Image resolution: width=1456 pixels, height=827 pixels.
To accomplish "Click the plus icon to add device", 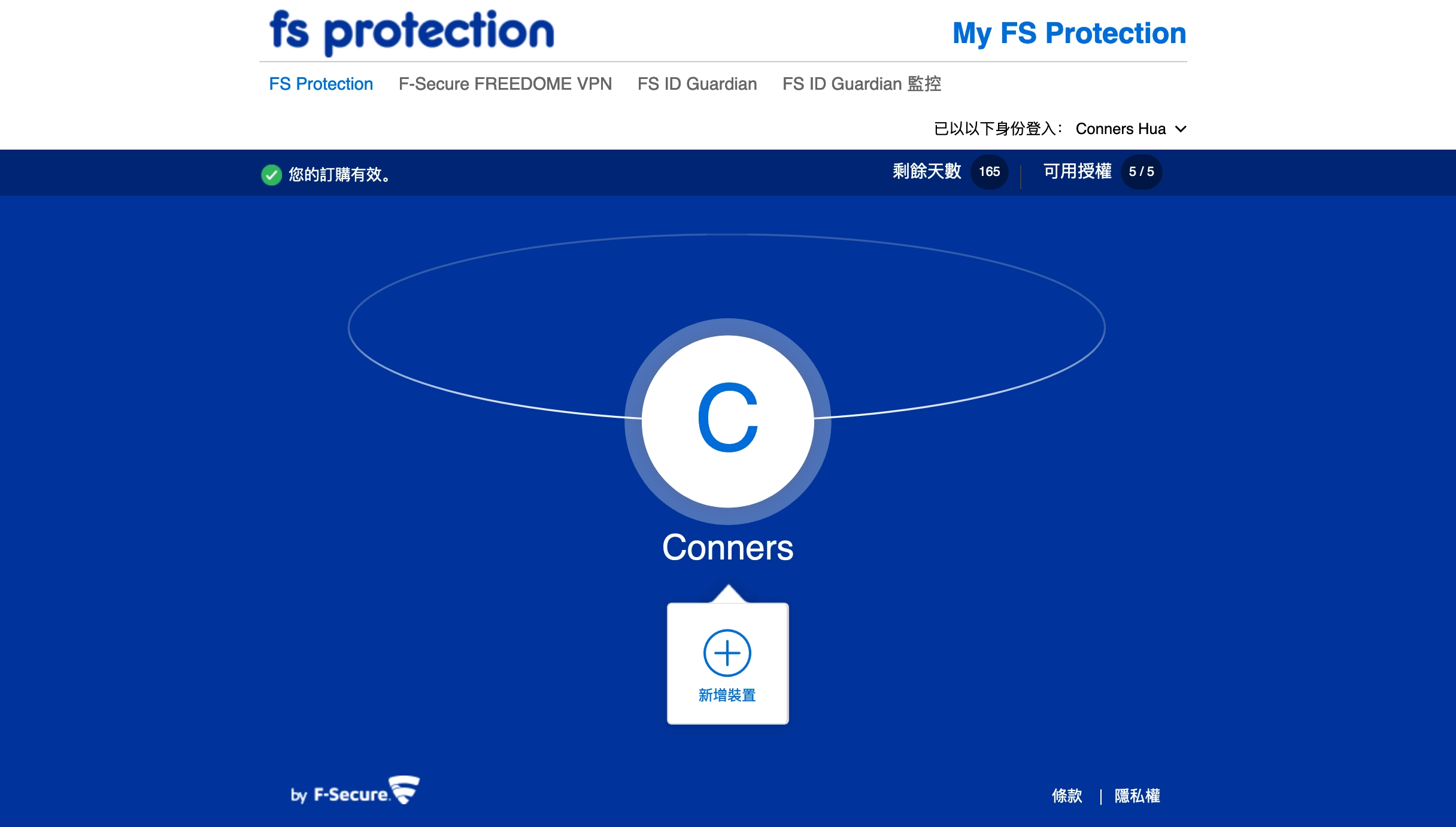I will (727, 653).
